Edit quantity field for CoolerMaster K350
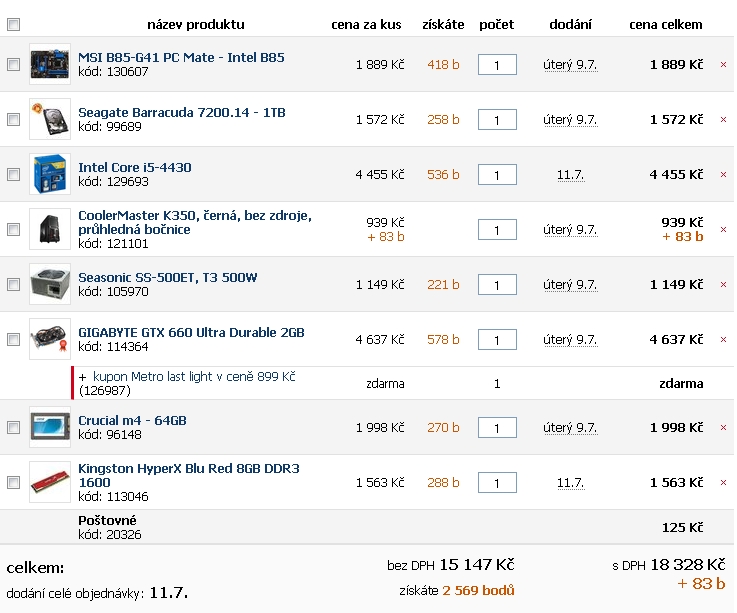 tap(497, 230)
